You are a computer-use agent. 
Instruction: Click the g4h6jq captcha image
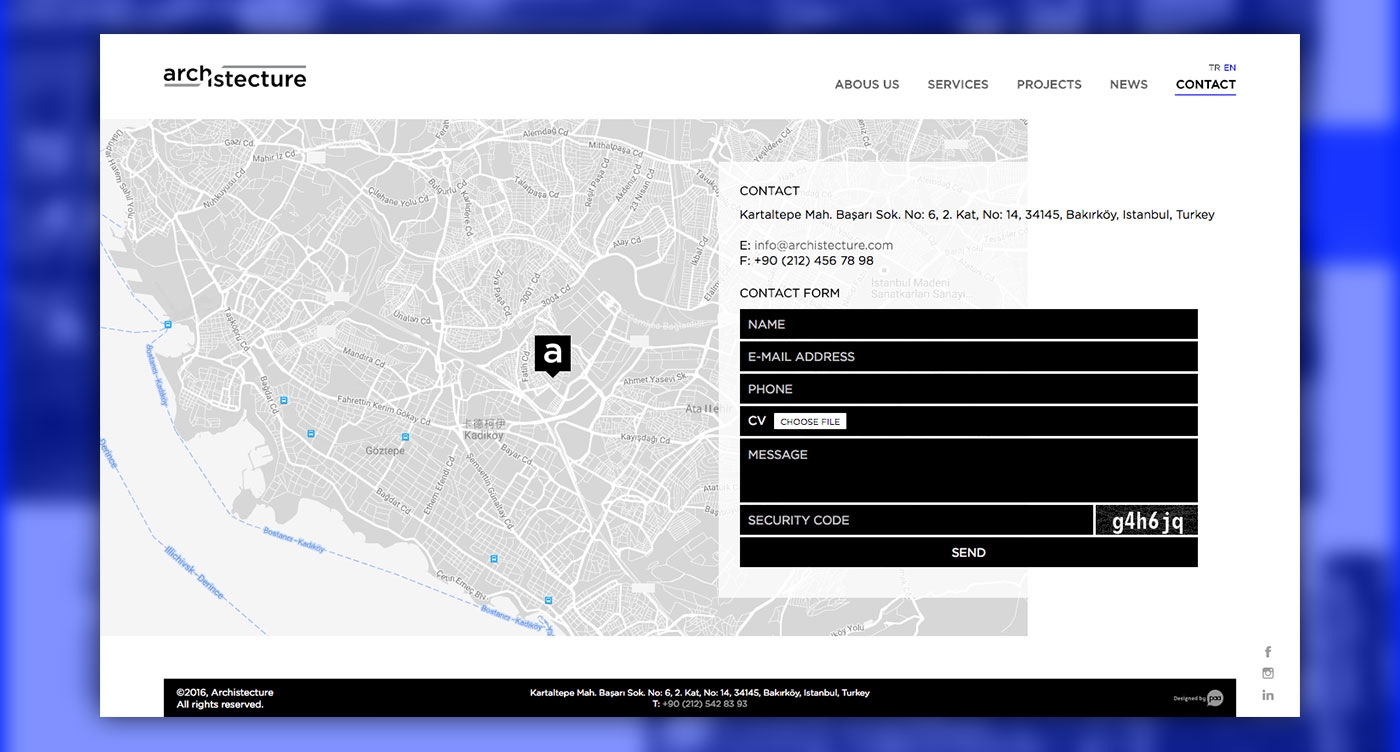pyautogui.click(x=1146, y=521)
